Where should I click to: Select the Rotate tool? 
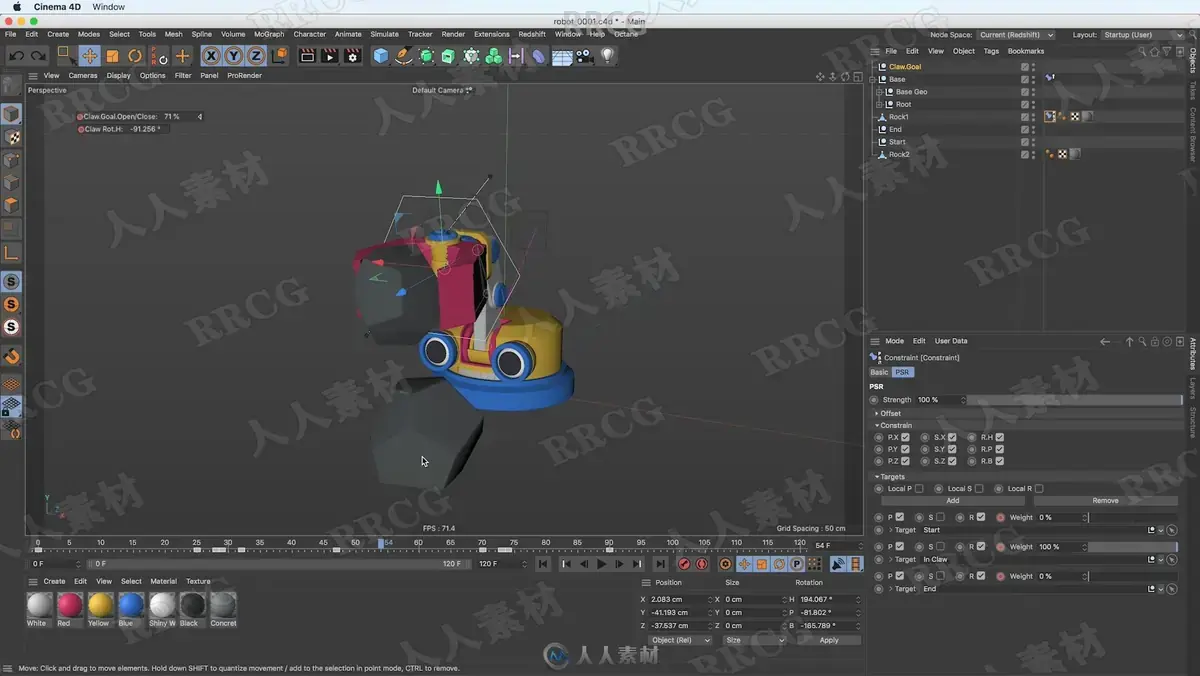click(x=135, y=56)
